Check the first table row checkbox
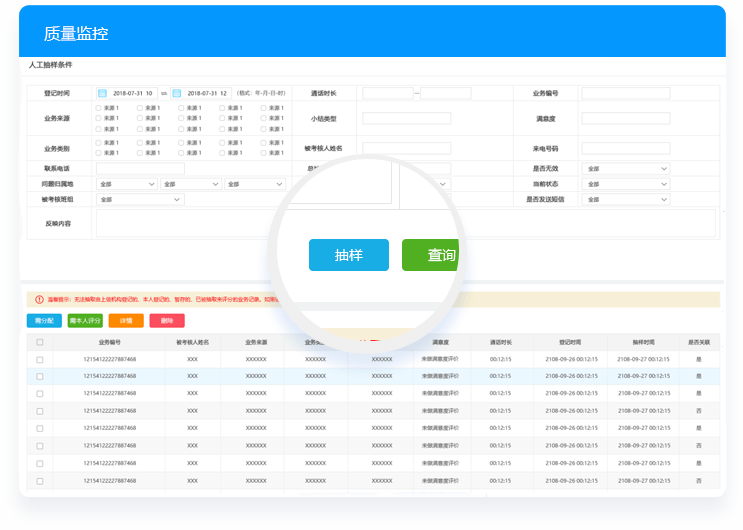Screen dimensions: 743x530 tap(40, 359)
